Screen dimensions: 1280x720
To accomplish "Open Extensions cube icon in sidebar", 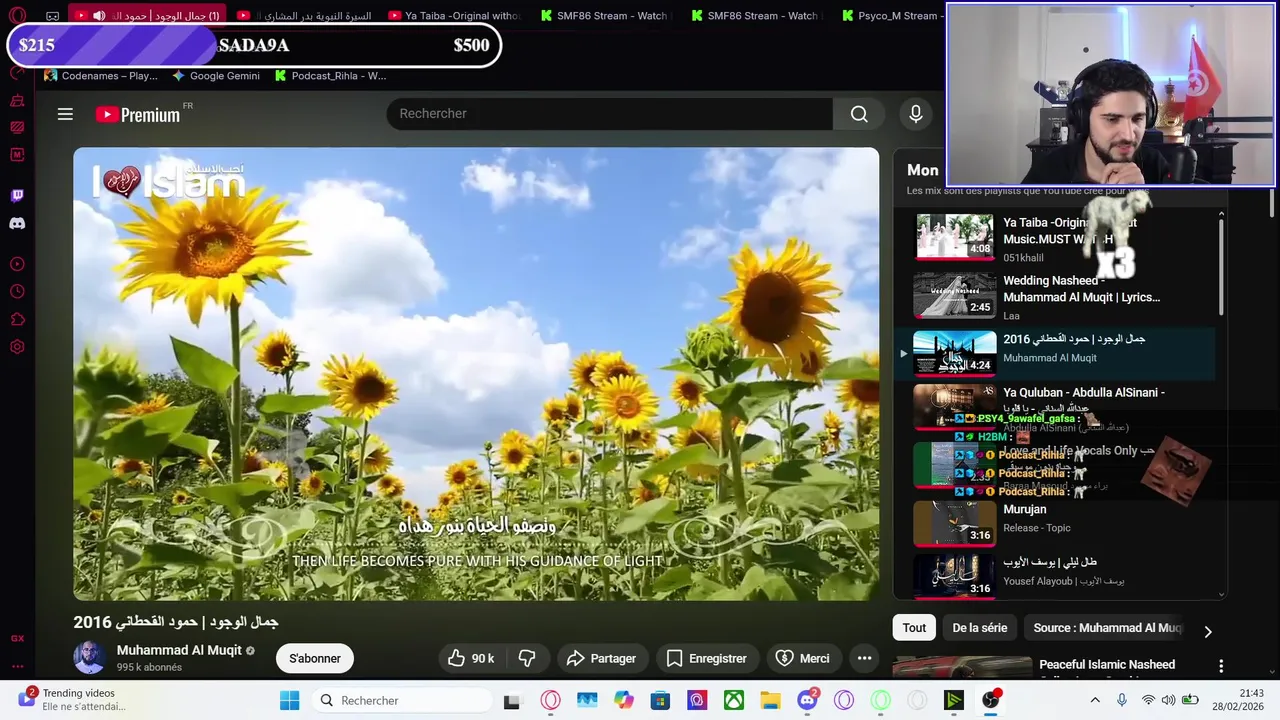I will (17, 320).
